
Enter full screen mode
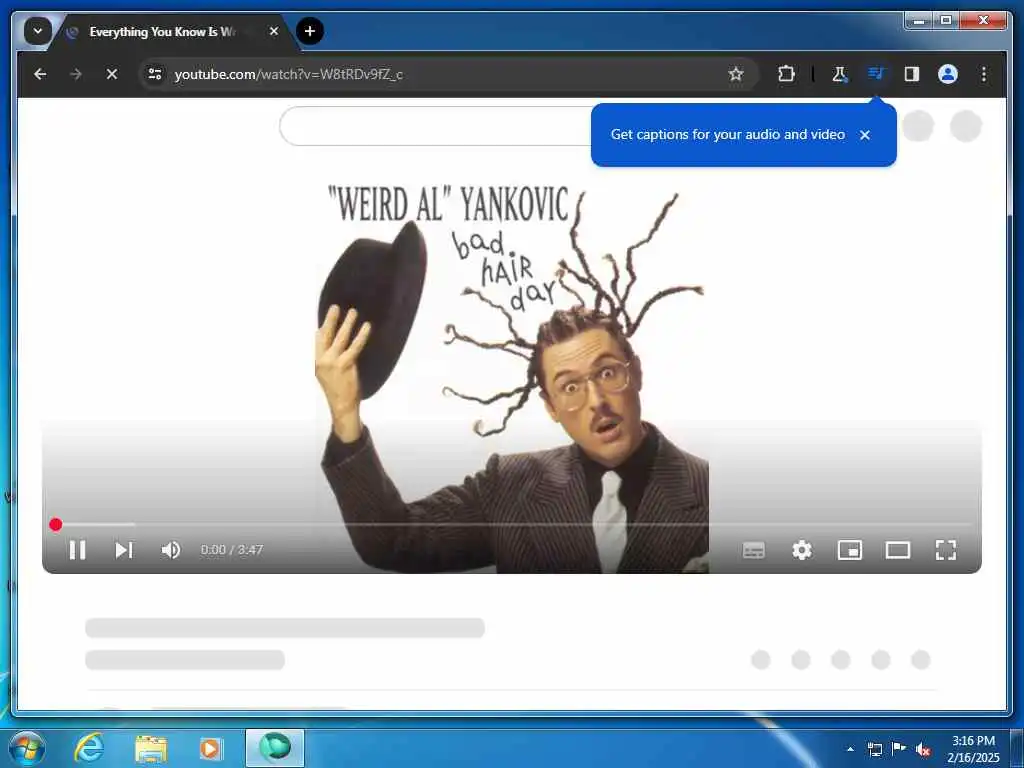point(946,550)
